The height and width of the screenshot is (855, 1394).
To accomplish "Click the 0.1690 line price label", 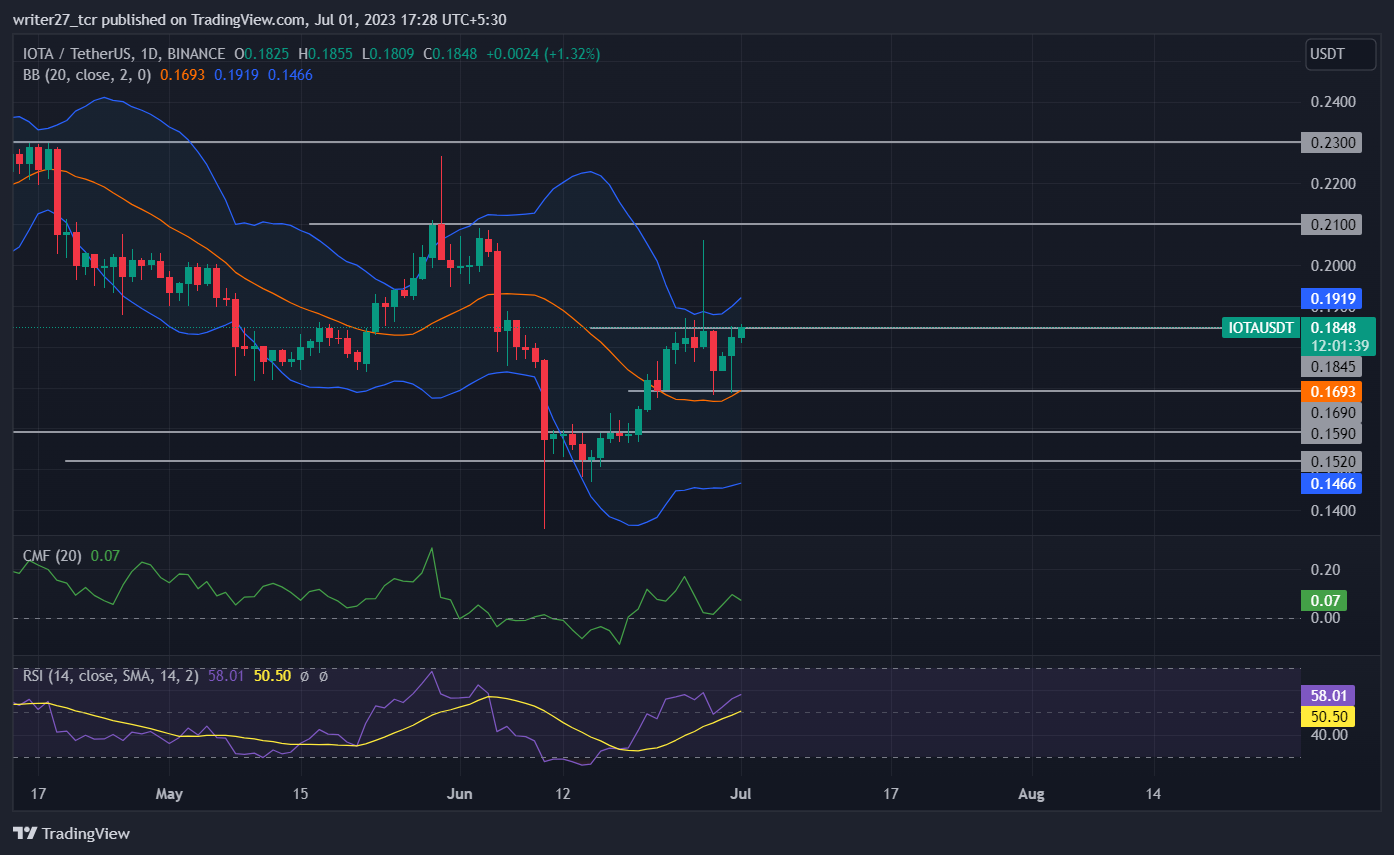I will pos(1332,412).
